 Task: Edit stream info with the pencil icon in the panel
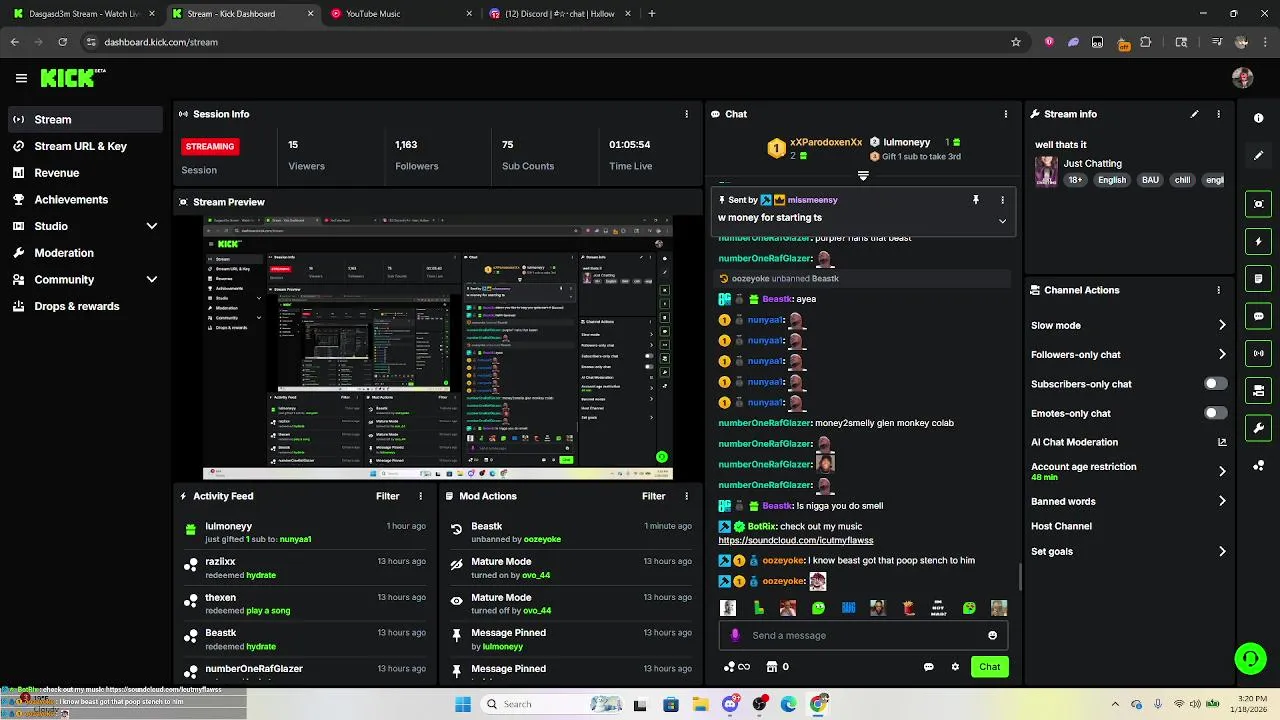point(1194,114)
